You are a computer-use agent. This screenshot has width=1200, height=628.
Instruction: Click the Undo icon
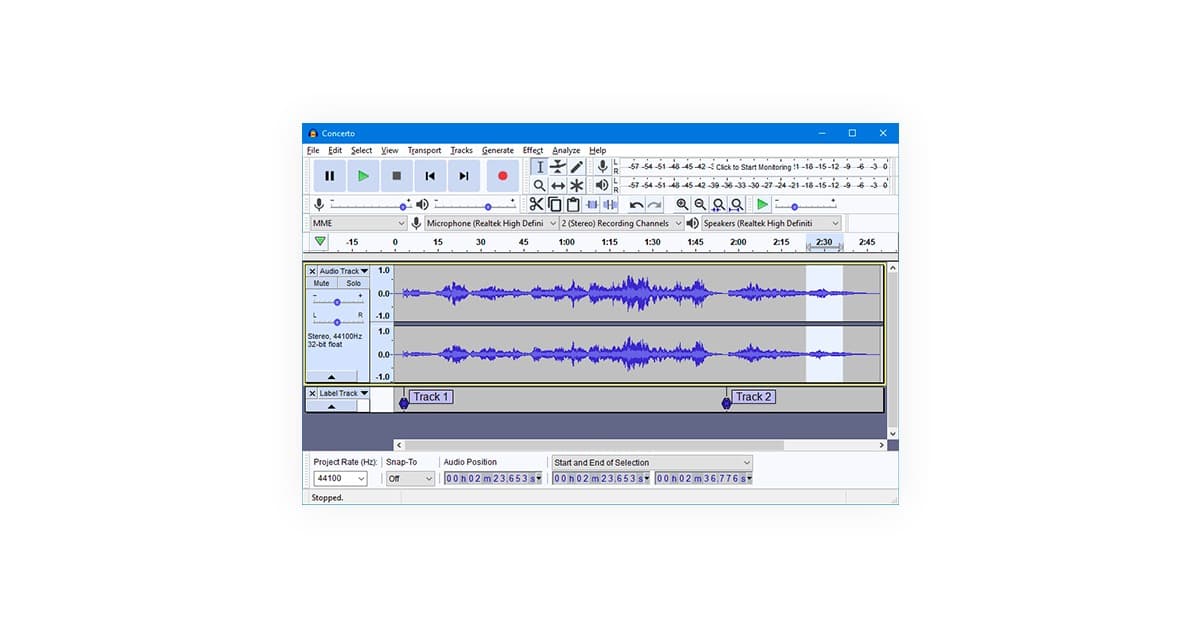(x=637, y=204)
